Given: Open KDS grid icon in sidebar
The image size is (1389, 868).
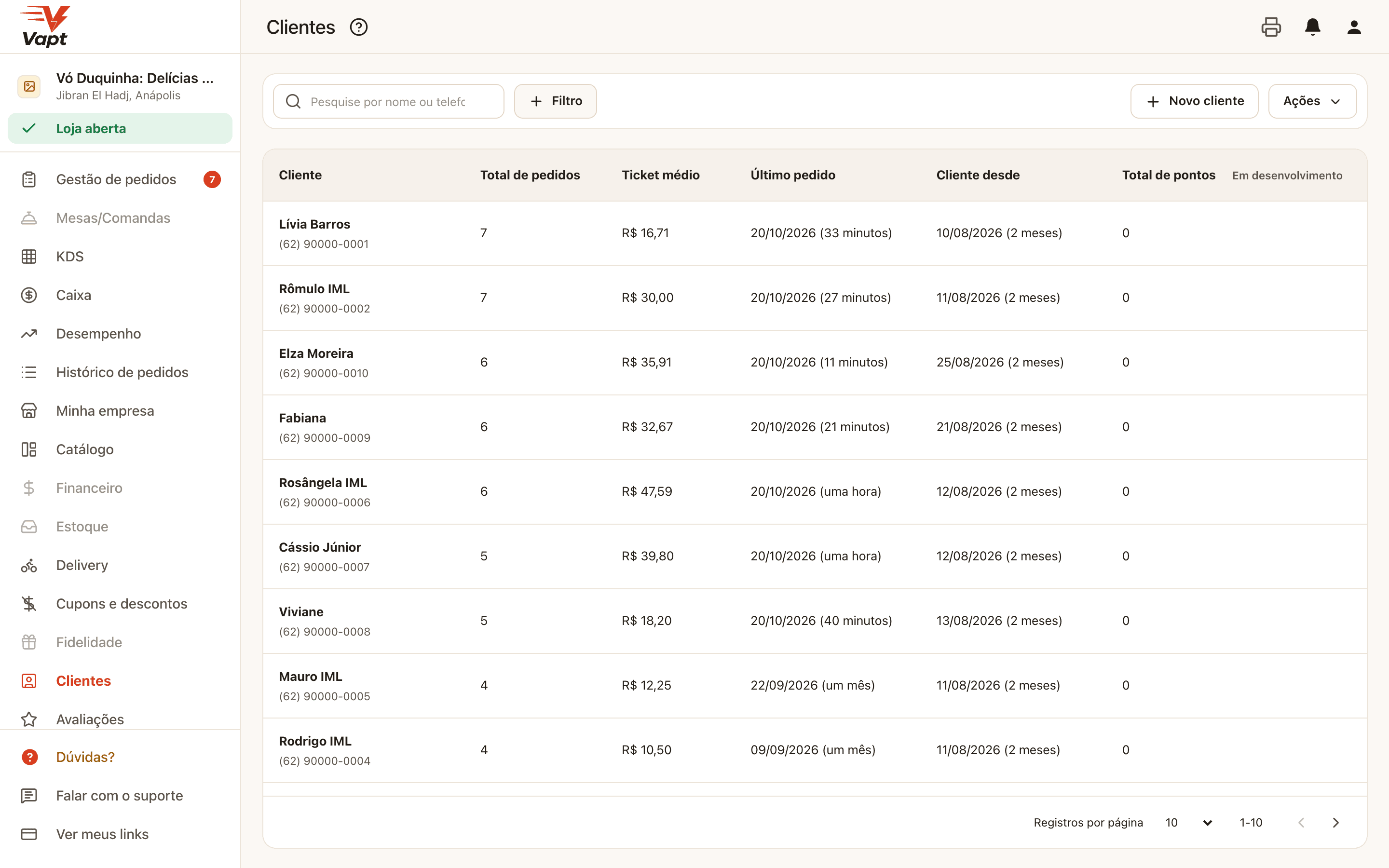Looking at the screenshot, I should [29, 257].
